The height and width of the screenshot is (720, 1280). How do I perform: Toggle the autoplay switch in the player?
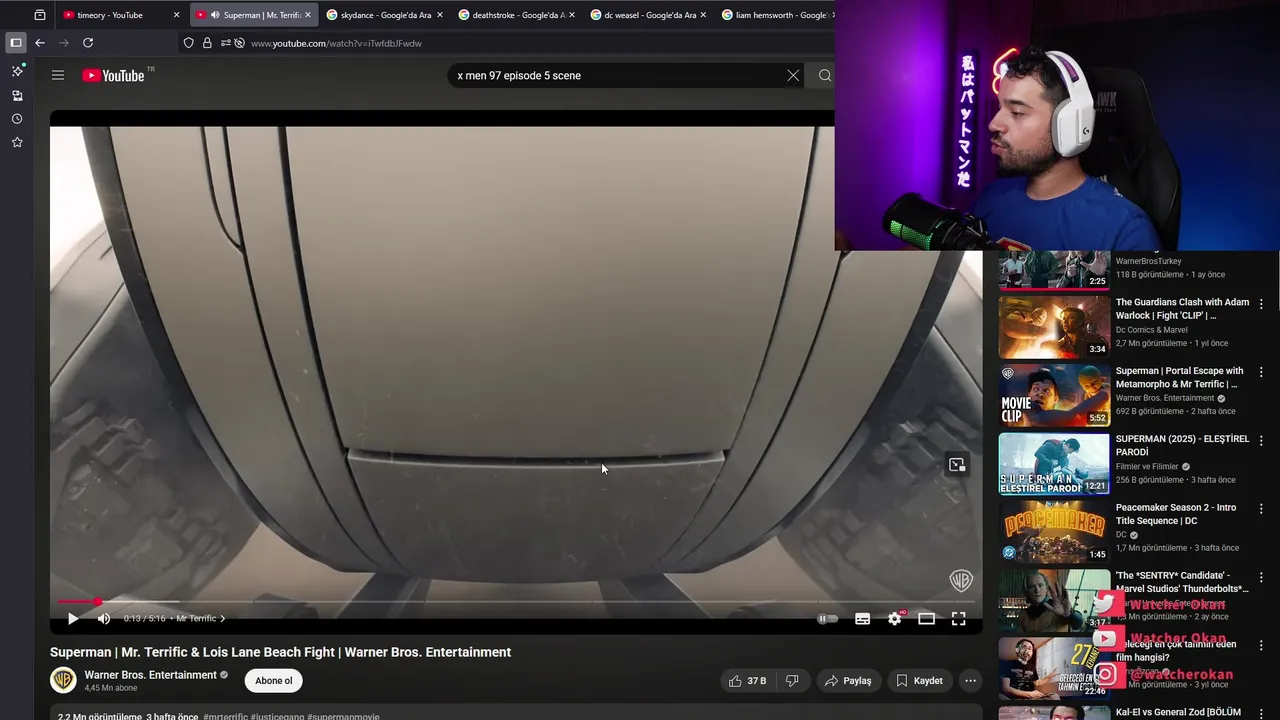pyautogui.click(x=827, y=619)
